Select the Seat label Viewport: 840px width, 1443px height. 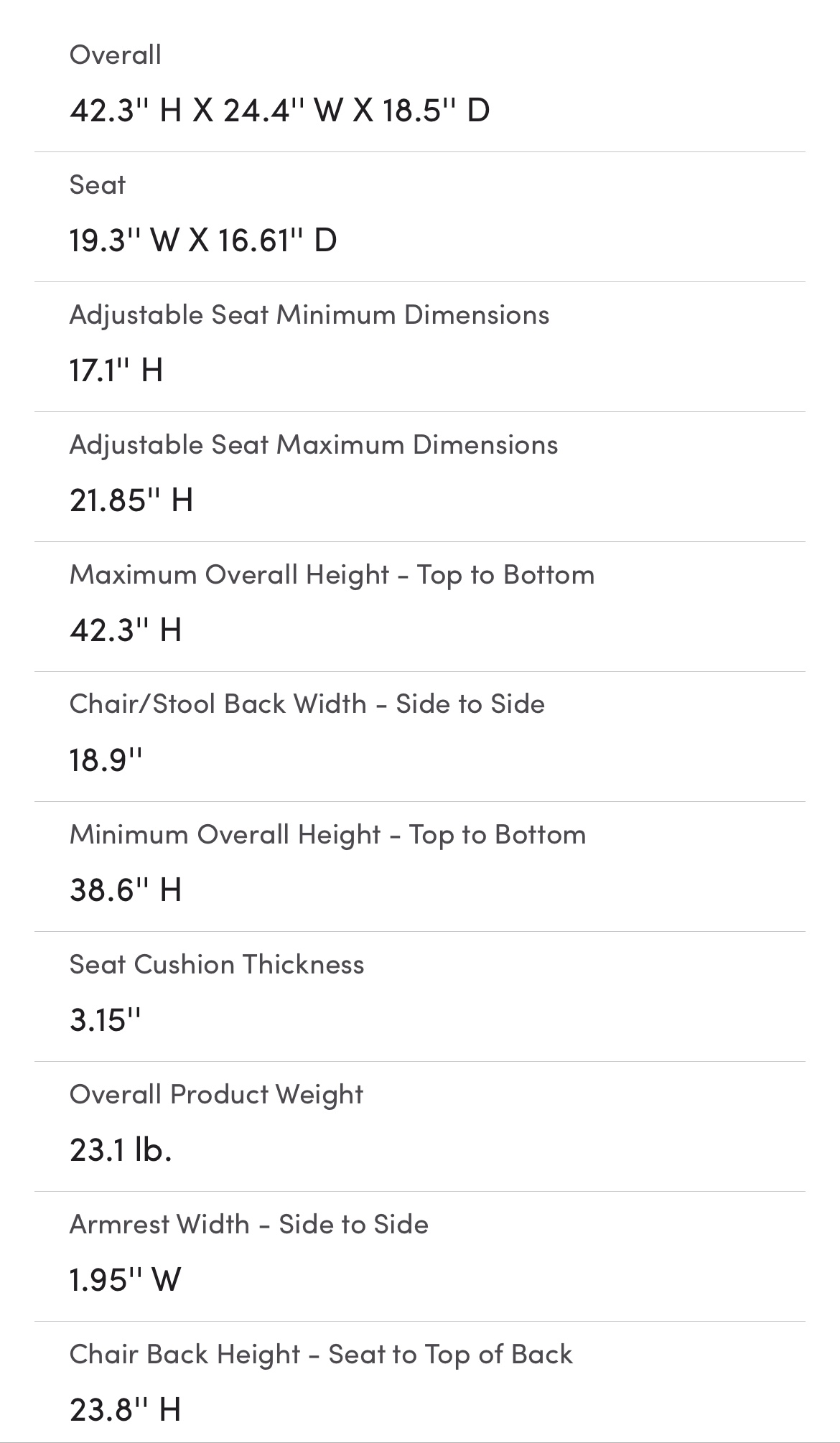coord(98,185)
